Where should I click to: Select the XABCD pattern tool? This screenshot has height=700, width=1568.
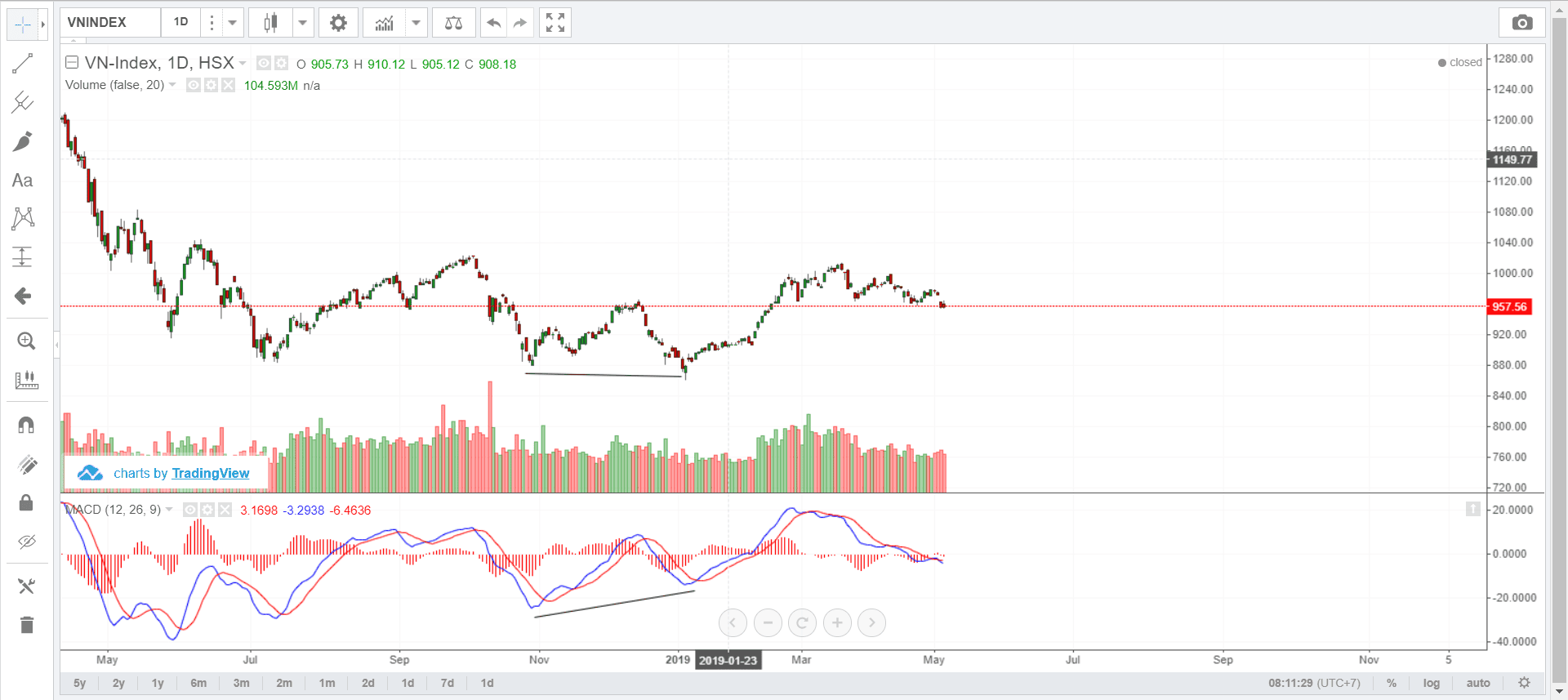(23, 218)
